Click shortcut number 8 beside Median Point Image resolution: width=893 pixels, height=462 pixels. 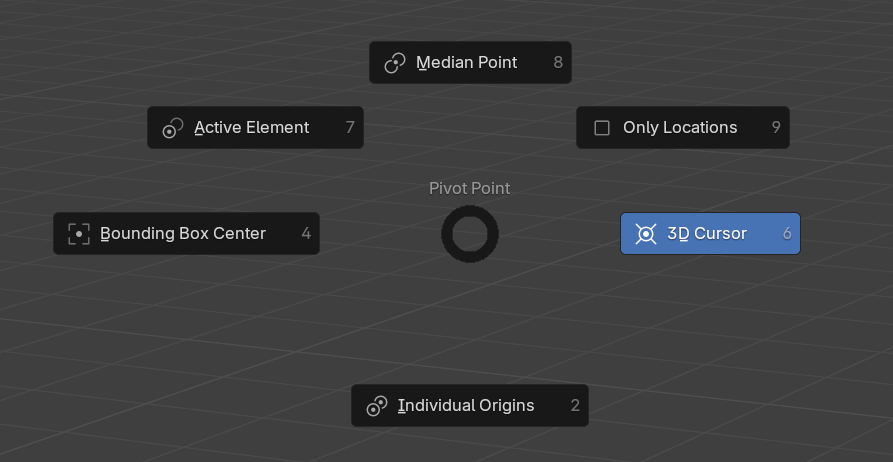coord(558,63)
